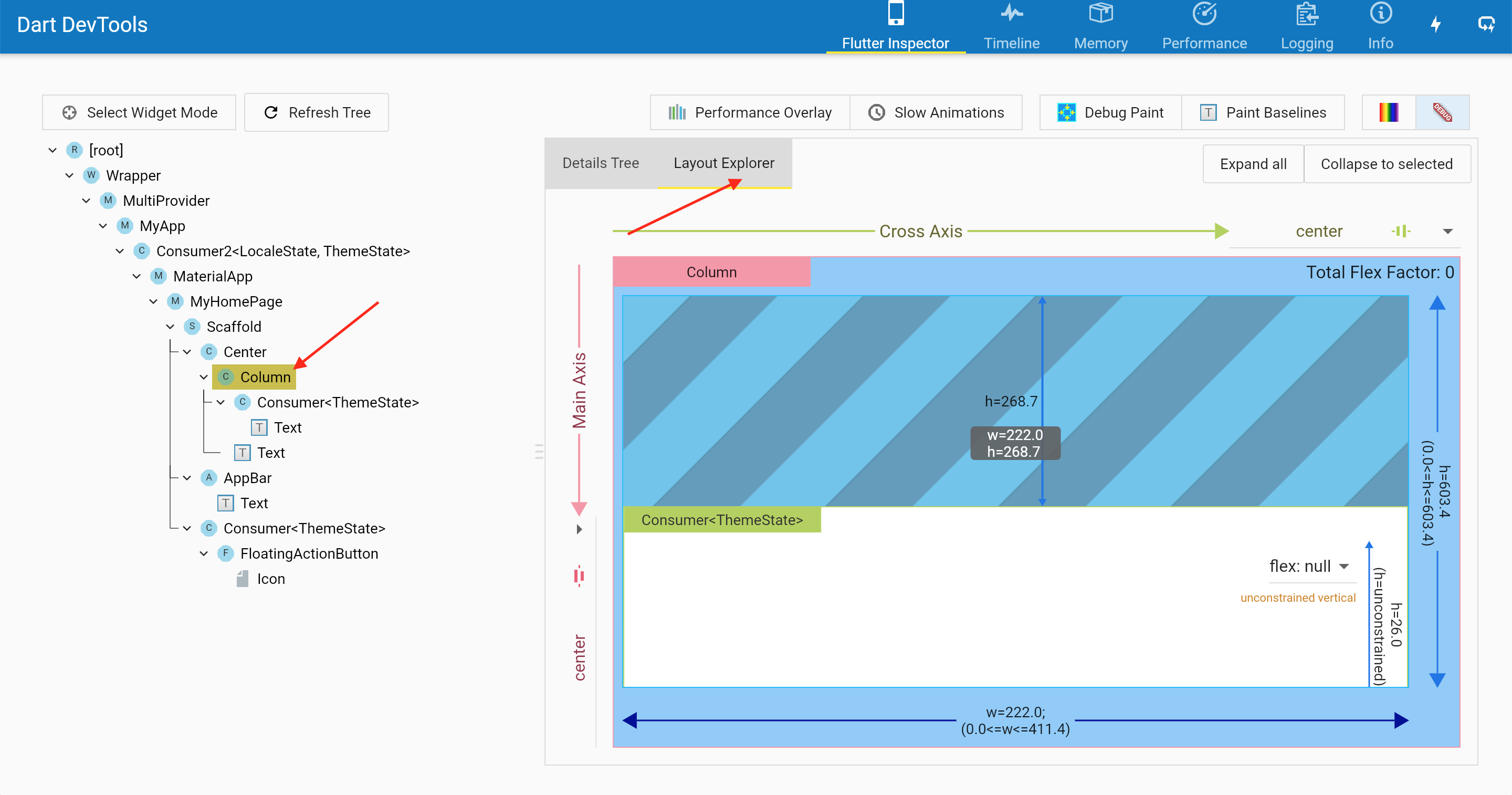Viewport: 1512px width, 795px height.
Task: Open the Performance gauge icon
Action: click(x=1204, y=13)
